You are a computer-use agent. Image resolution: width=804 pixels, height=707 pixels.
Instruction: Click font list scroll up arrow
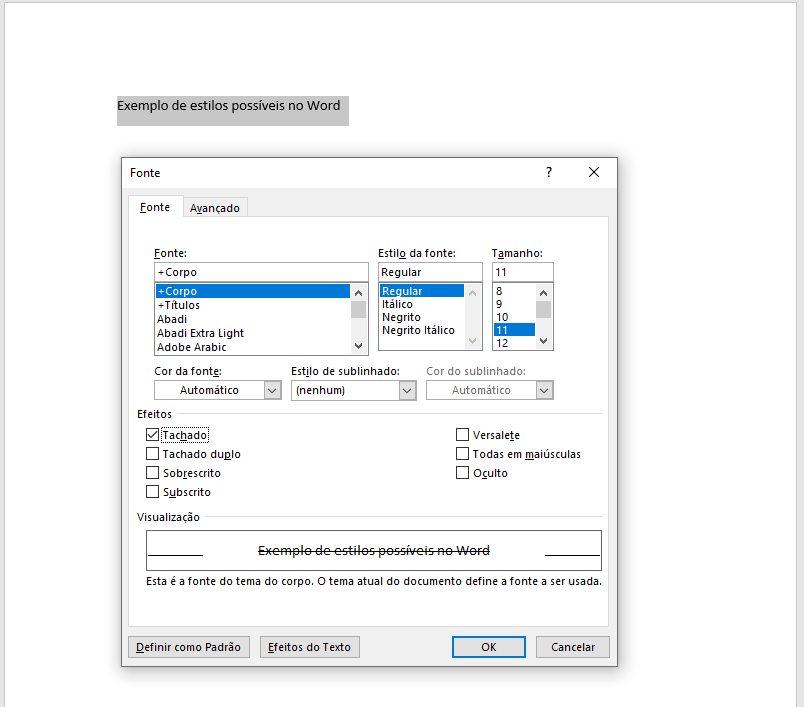click(358, 293)
